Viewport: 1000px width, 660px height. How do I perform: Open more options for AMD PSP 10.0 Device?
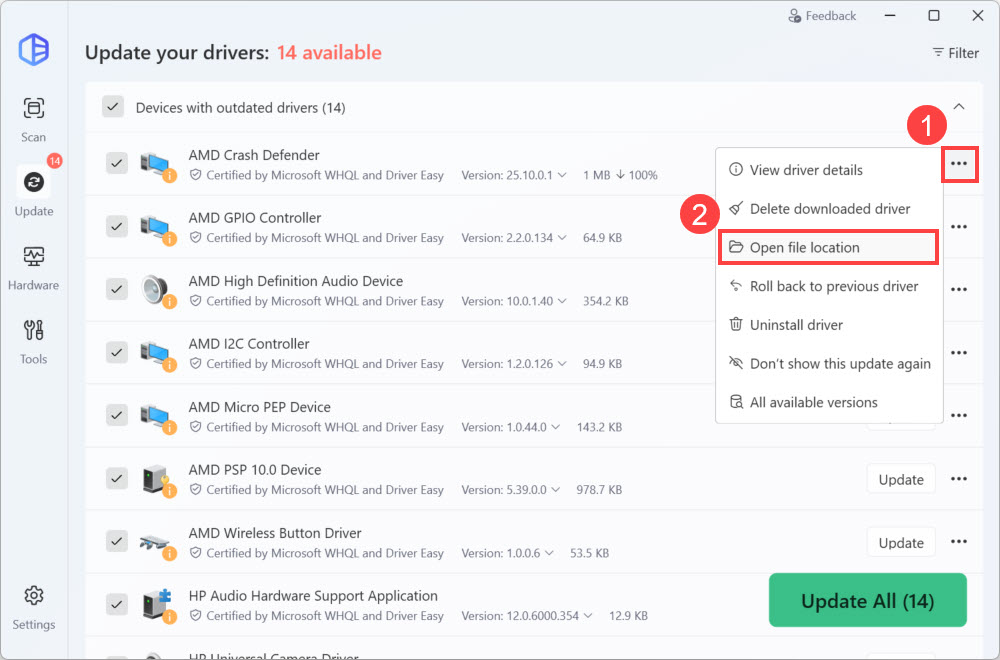(959, 480)
